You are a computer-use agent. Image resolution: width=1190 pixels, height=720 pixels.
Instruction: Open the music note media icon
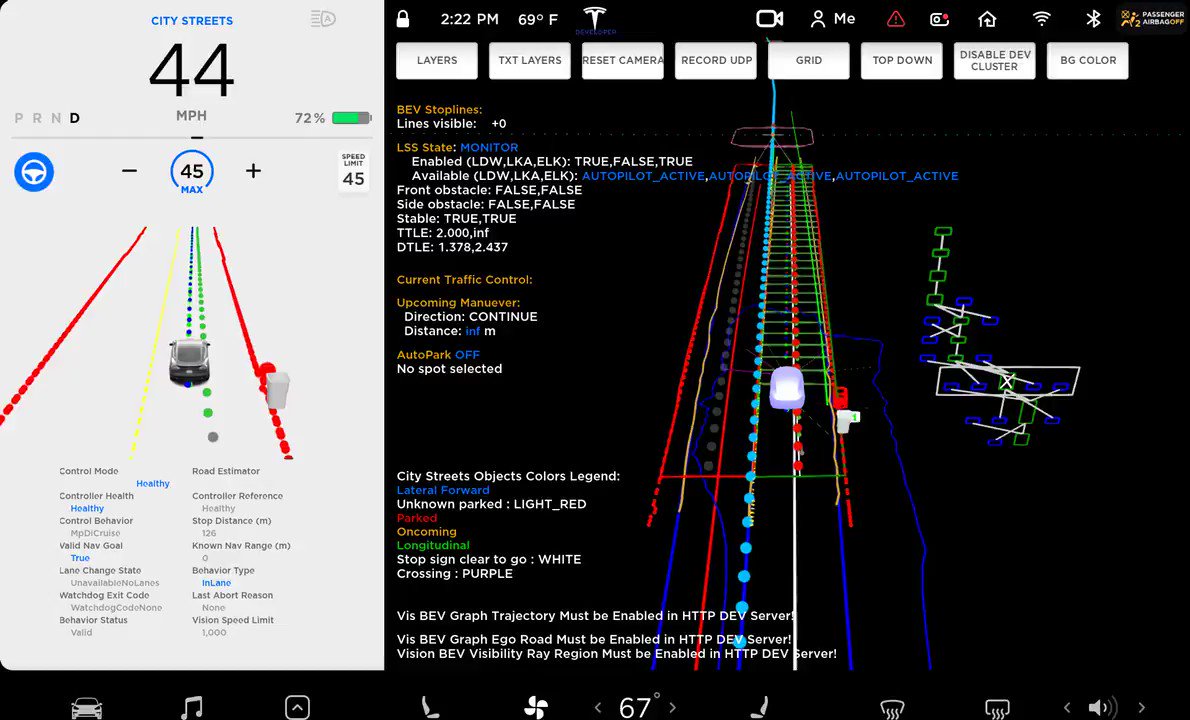[x=192, y=707]
